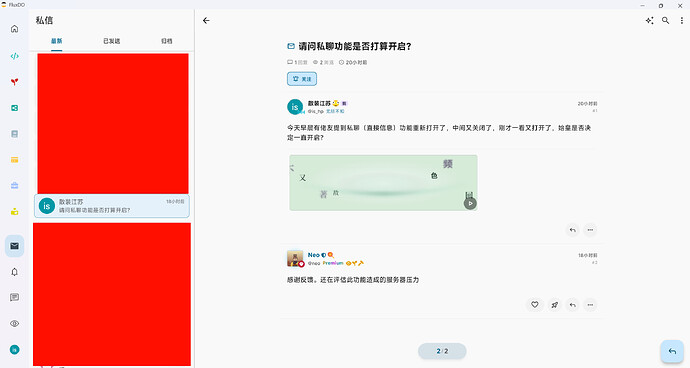Screen dimensions: 690x368
Task: Go back with the arrow icon
Action: click(206, 21)
